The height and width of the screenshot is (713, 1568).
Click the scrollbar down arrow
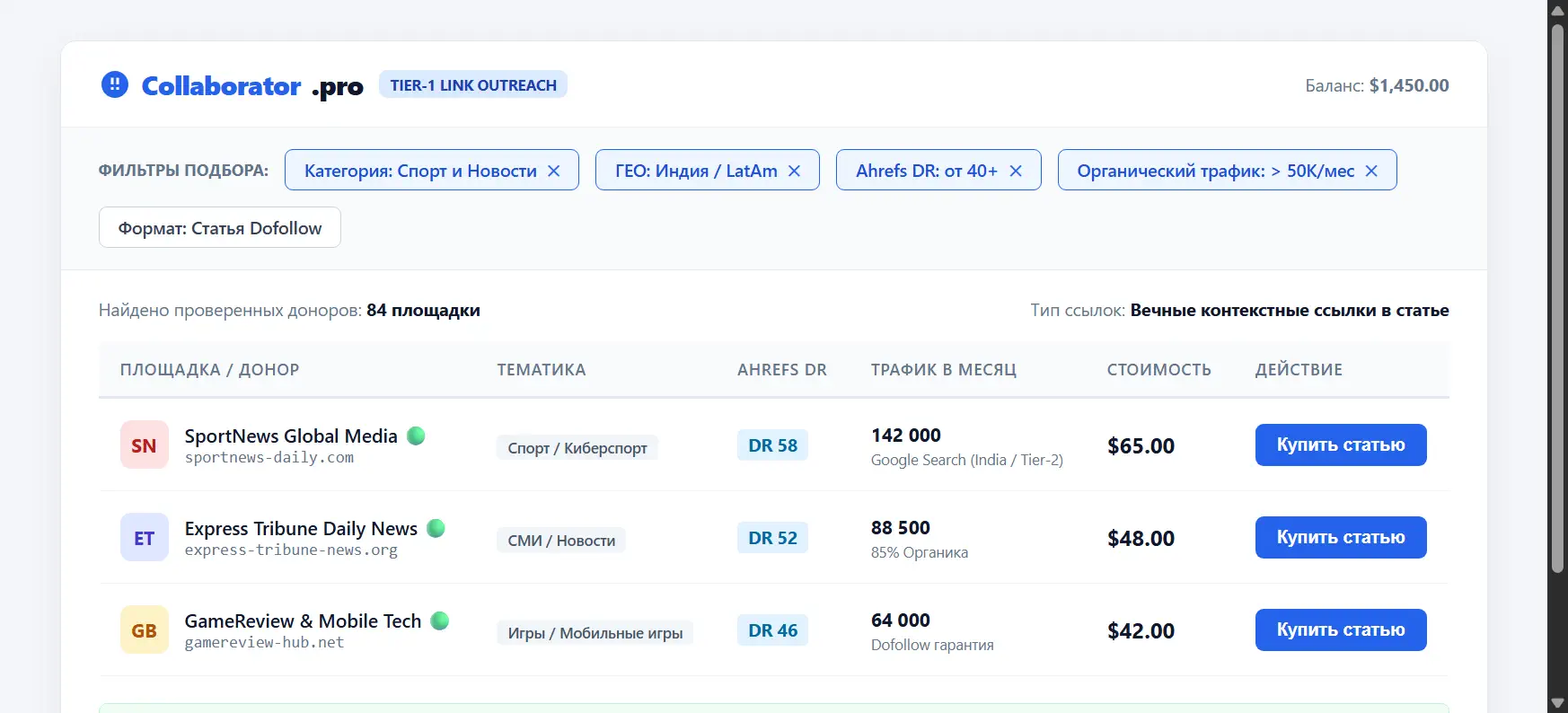pos(1558,703)
